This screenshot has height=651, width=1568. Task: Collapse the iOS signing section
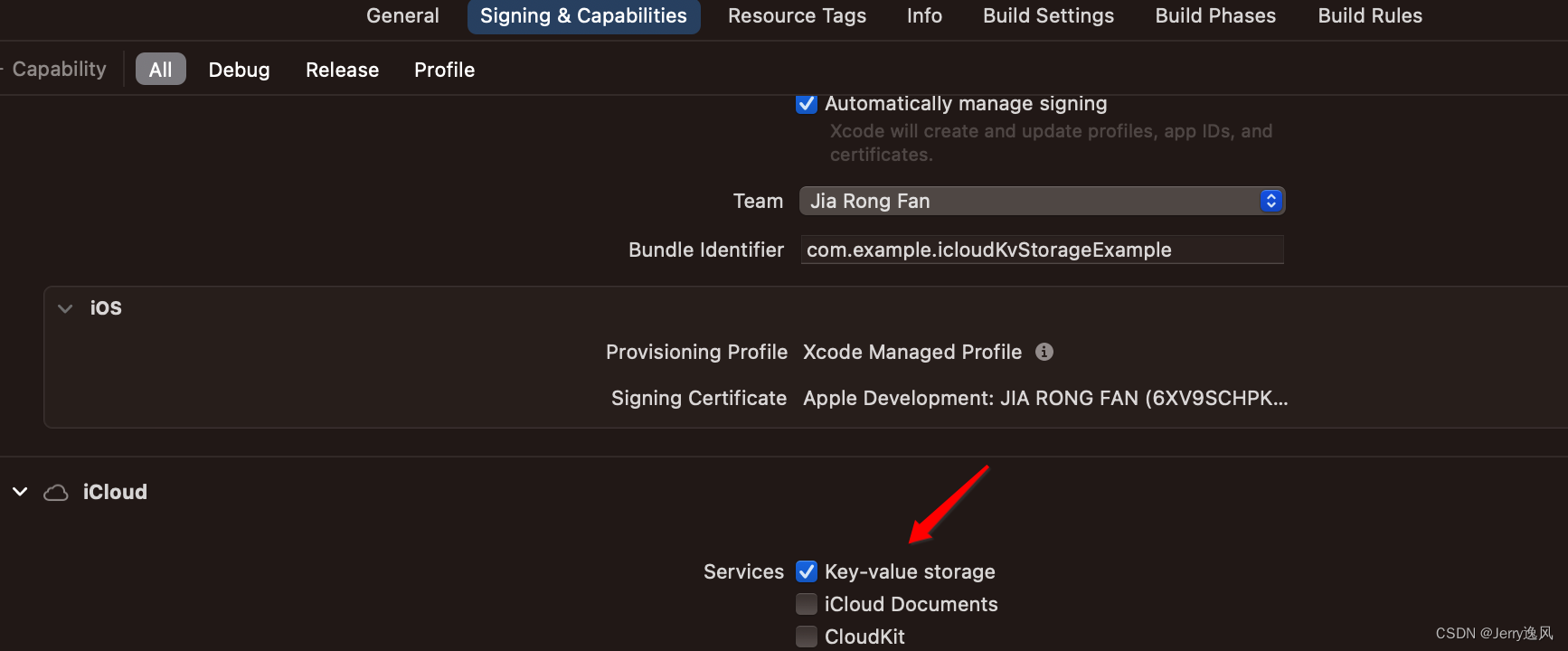pyautogui.click(x=65, y=308)
